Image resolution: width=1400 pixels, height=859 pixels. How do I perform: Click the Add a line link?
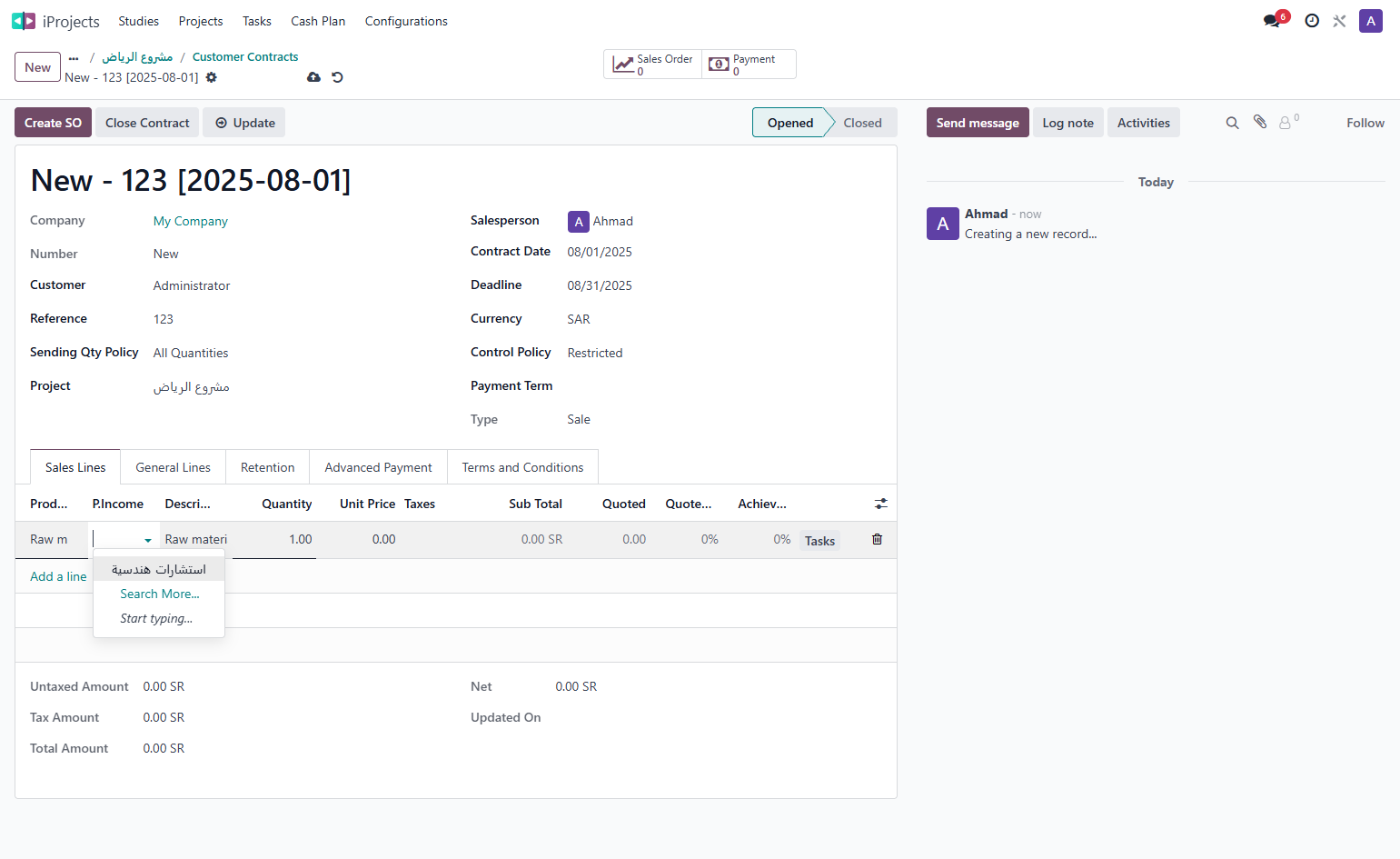[58, 576]
